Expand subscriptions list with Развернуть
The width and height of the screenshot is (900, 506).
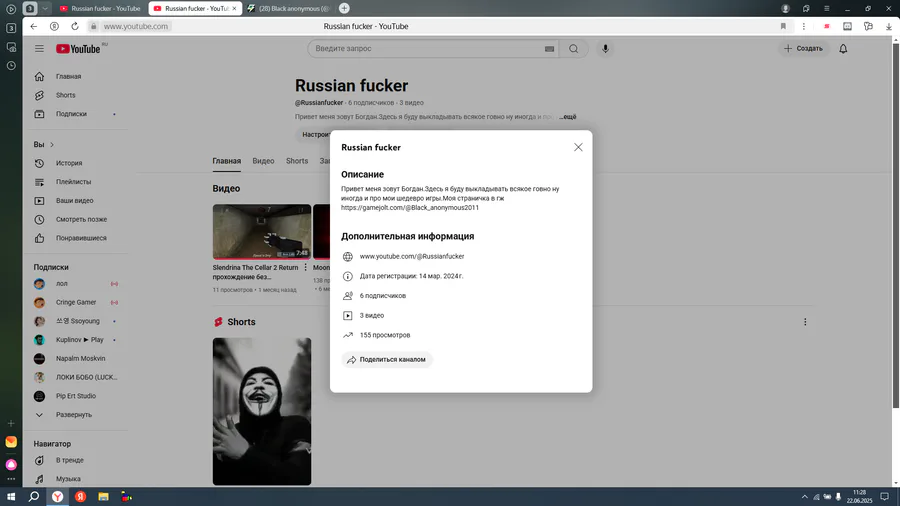click(x=75, y=415)
